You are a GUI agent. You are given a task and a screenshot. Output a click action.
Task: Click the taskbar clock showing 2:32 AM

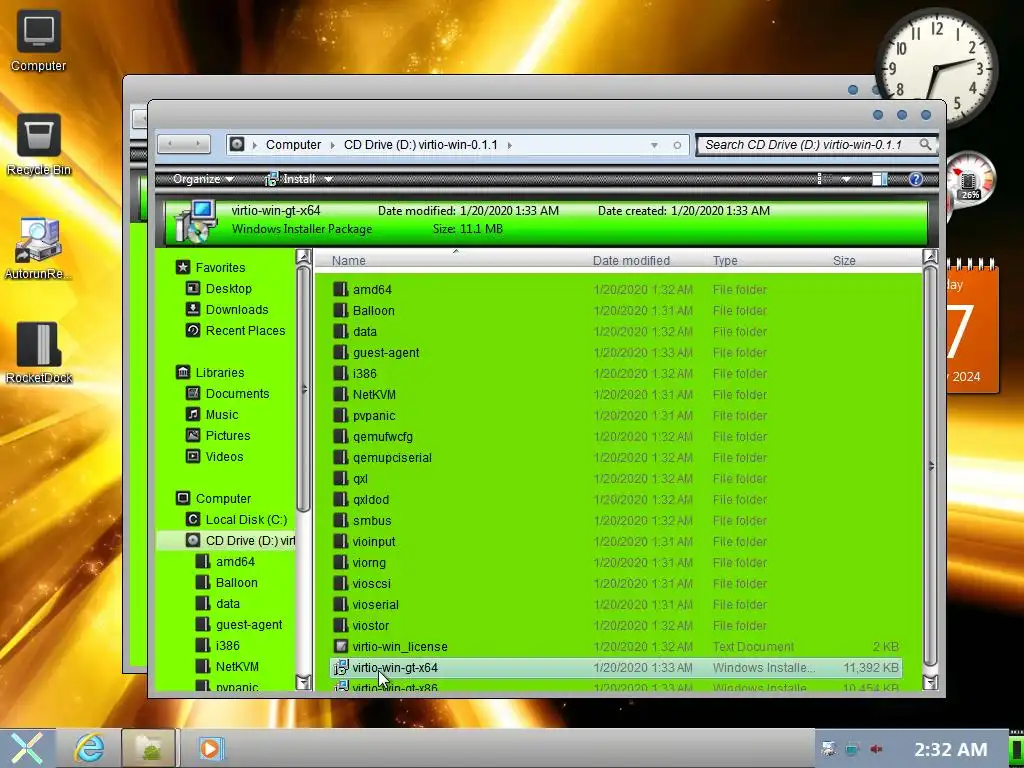950,749
